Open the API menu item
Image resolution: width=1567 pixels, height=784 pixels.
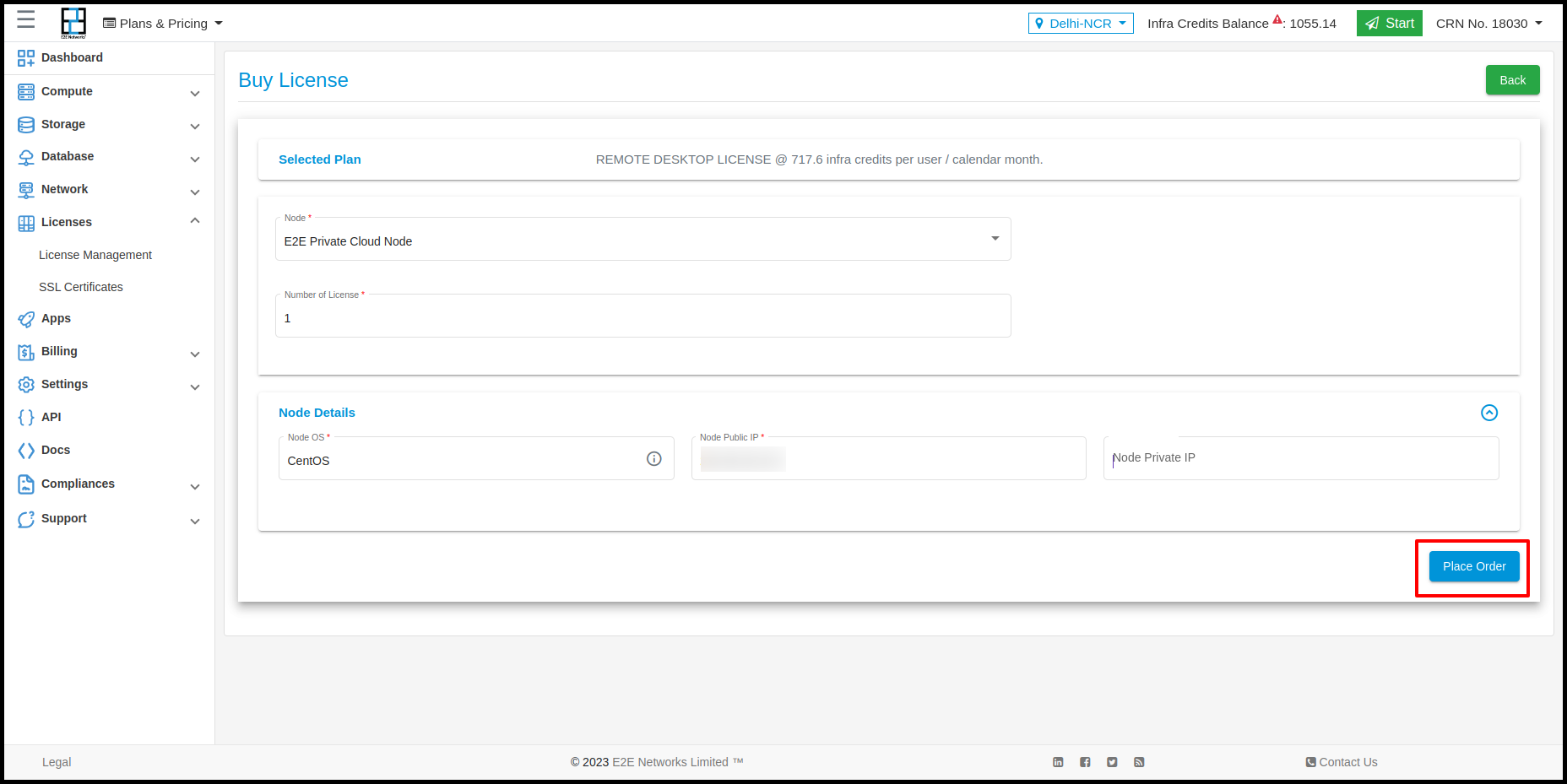(51, 417)
